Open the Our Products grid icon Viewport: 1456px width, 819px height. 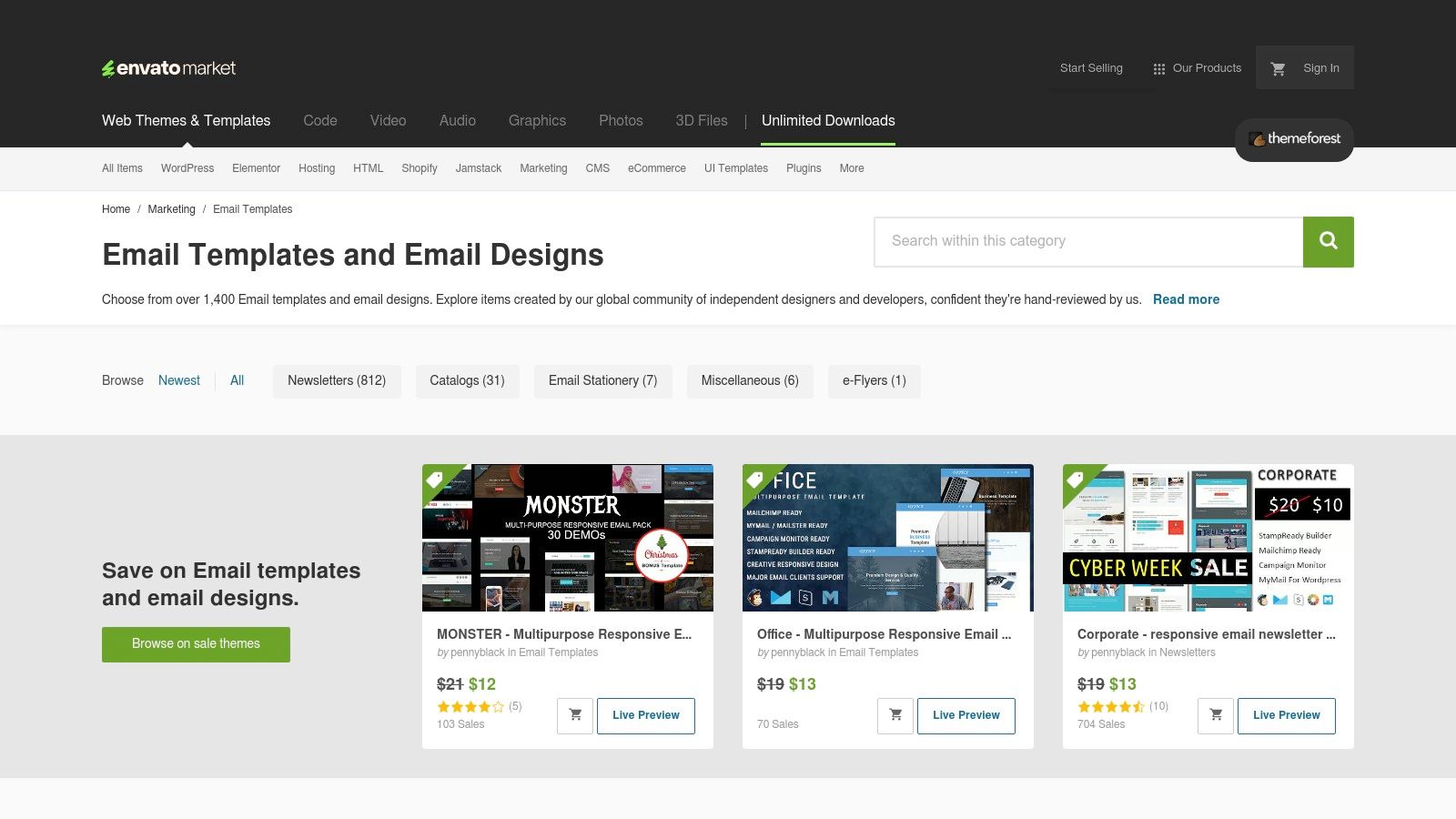click(1158, 69)
